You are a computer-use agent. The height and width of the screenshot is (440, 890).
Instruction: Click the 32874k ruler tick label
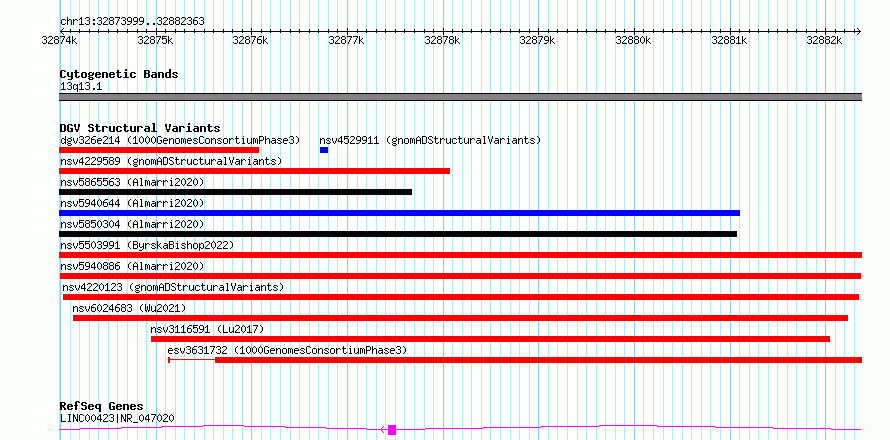60,41
